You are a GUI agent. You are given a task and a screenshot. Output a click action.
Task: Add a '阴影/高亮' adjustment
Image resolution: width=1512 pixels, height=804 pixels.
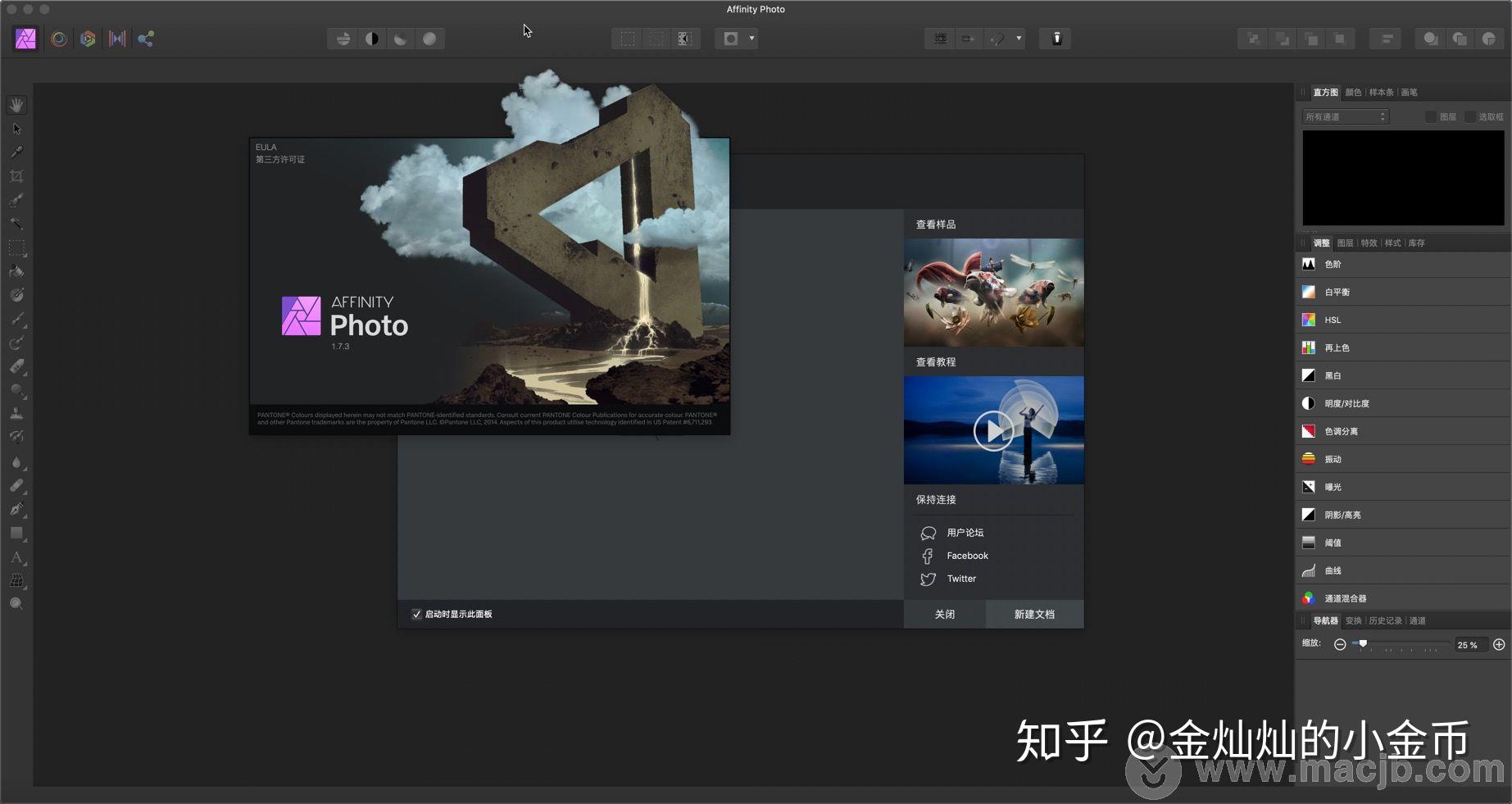coord(1403,515)
